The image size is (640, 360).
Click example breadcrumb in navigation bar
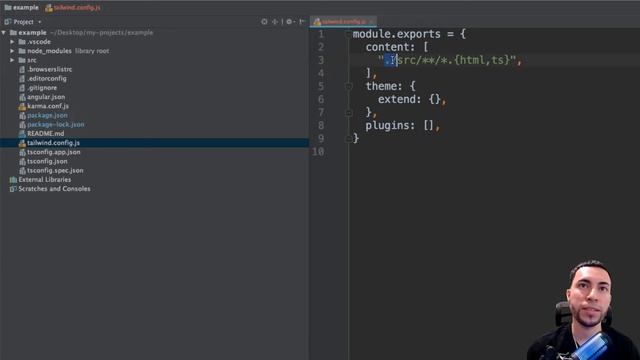pos(21,7)
